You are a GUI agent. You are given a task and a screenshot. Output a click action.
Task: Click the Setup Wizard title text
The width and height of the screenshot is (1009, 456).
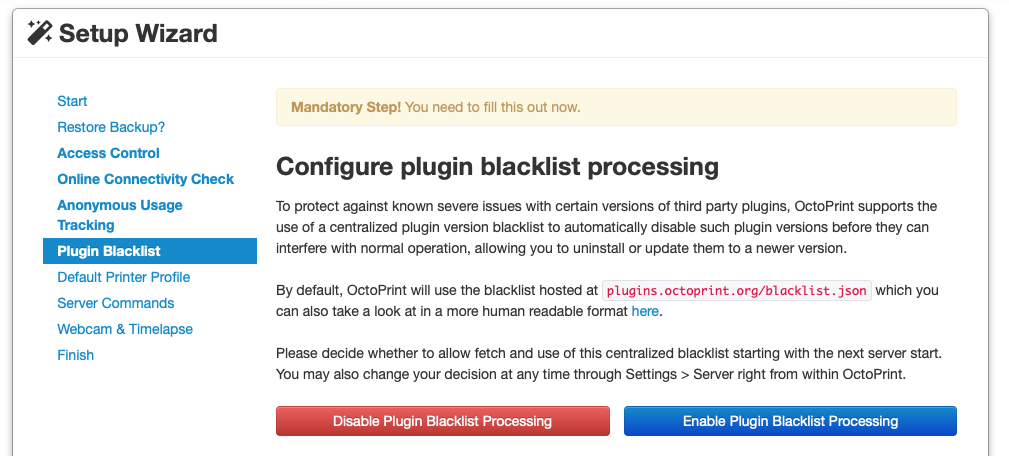tap(138, 34)
